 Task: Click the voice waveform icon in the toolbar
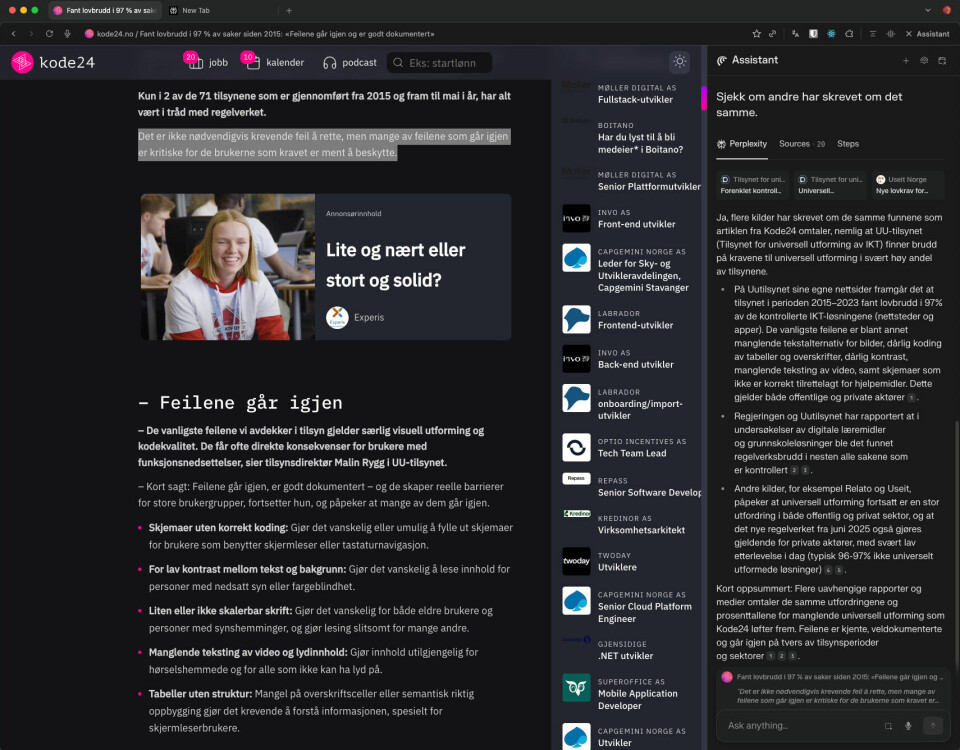[x=891, y=34]
